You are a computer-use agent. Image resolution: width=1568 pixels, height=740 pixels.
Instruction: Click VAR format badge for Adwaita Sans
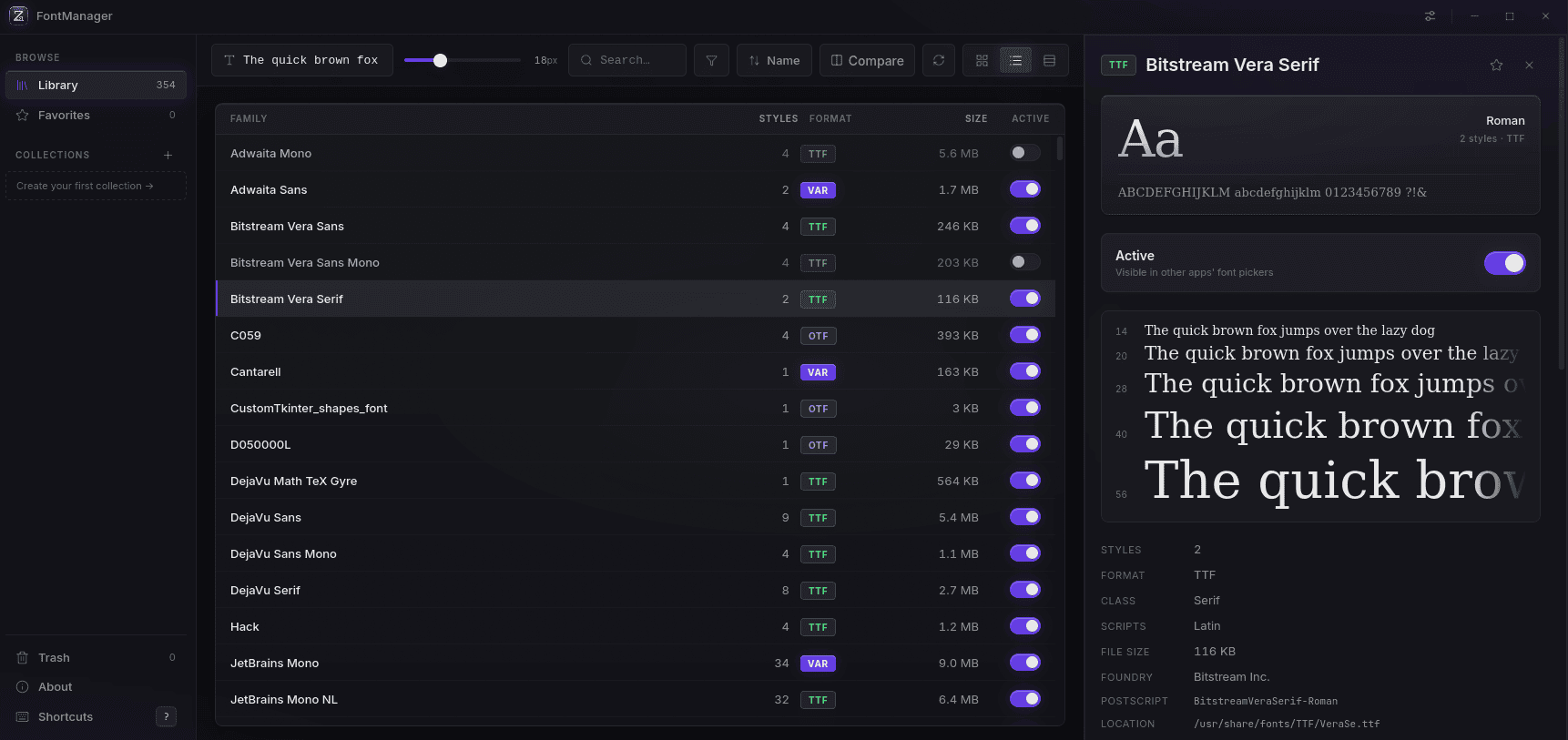(818, 190)
